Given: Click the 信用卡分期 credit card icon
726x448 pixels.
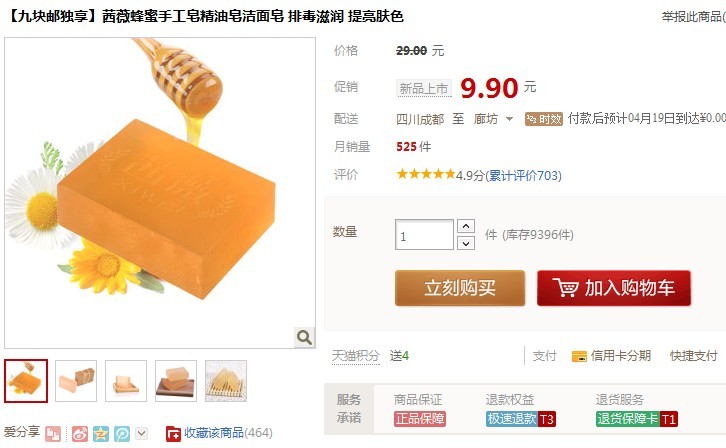Looking at the screenshot, I should tap(579, 356).
